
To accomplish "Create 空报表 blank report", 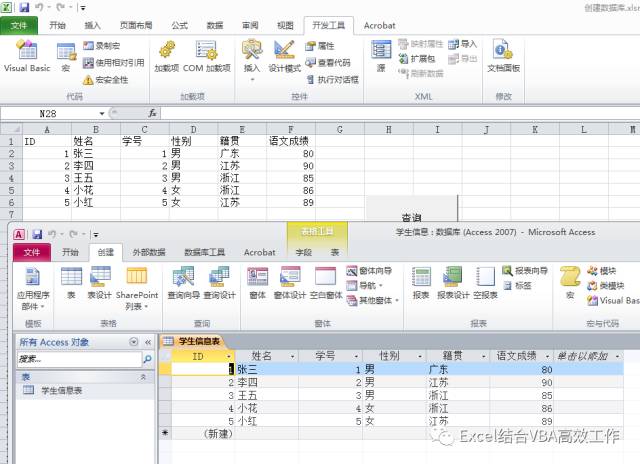I will coord(485,283).
